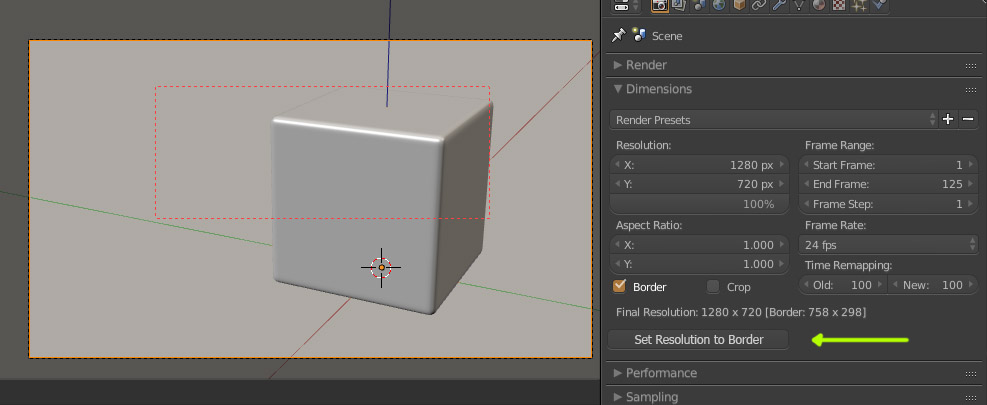Toggle the Border checkbox

tap(619, 286)
